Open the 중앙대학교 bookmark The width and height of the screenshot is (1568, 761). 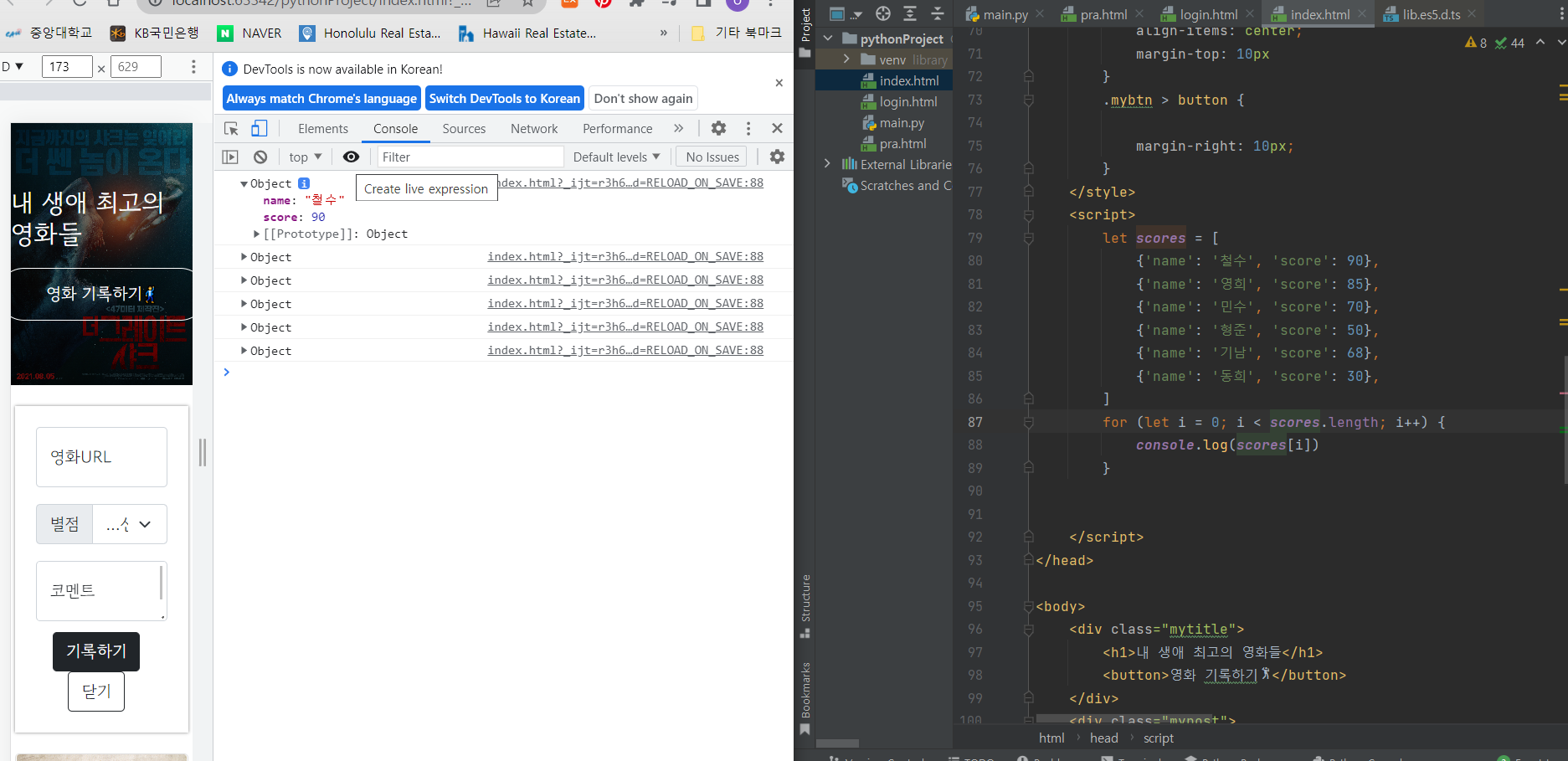tap(49, 33)
